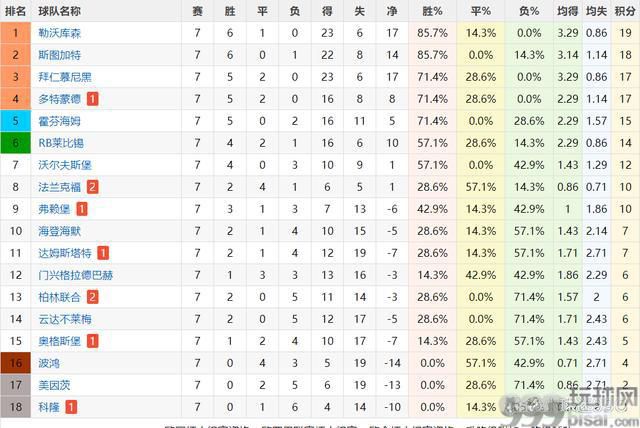Image resolution: width=640 pixels, height=428 pixels.
Task: Click the 球队名称 column header
Action: (x=60, y=11)
